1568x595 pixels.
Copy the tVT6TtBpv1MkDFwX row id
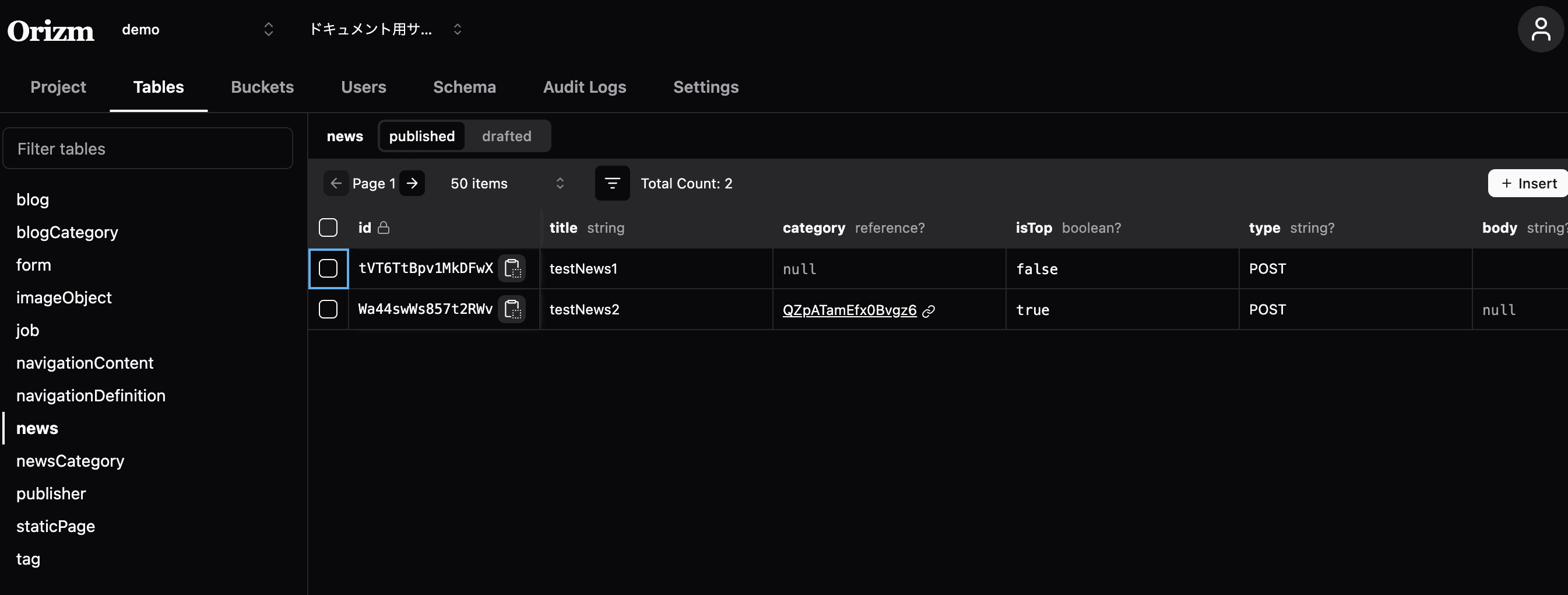[512, 268]
